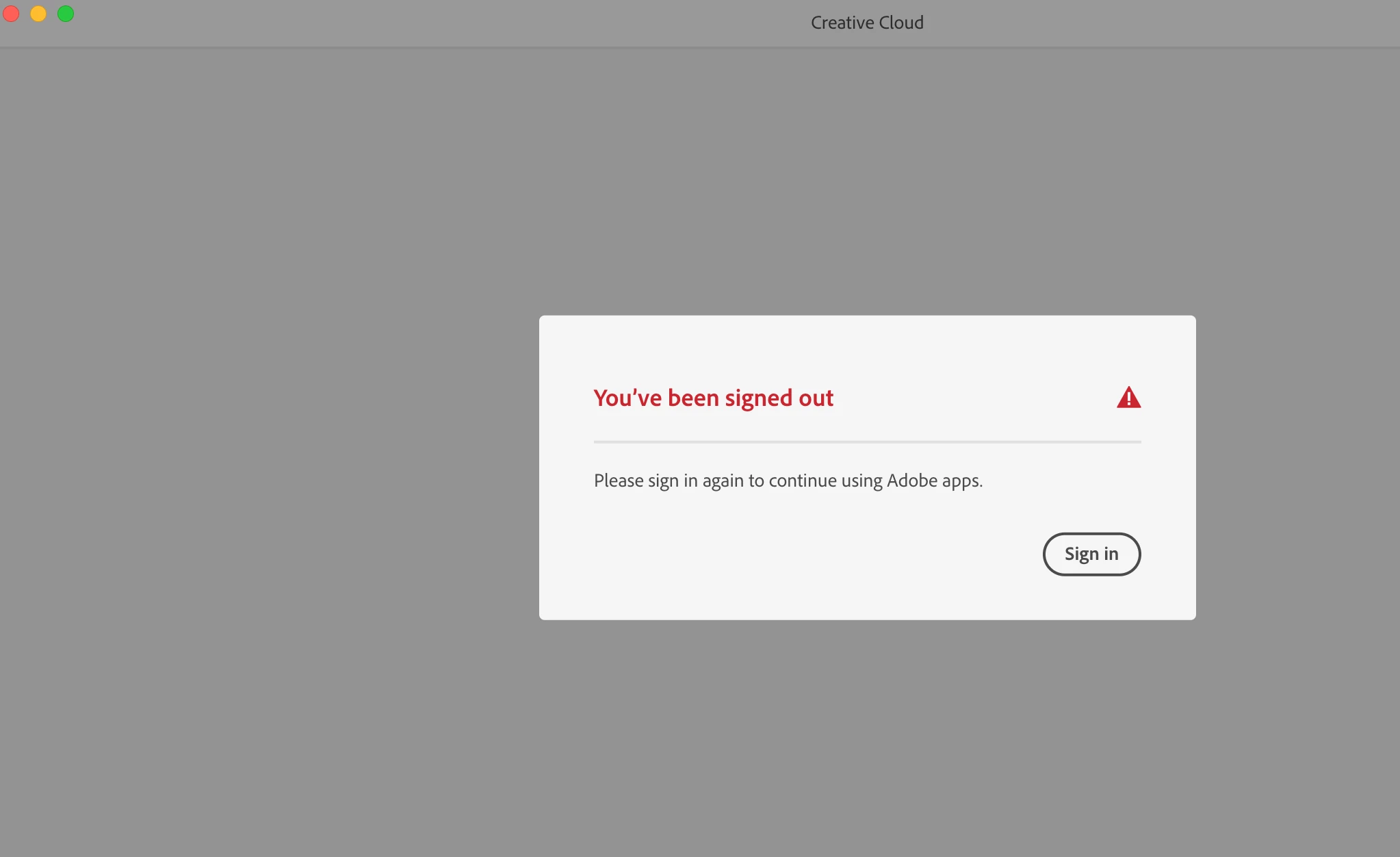The image size is (1400, 857).
Task: Click the word "Creative" in title bar
Action: 842,23
